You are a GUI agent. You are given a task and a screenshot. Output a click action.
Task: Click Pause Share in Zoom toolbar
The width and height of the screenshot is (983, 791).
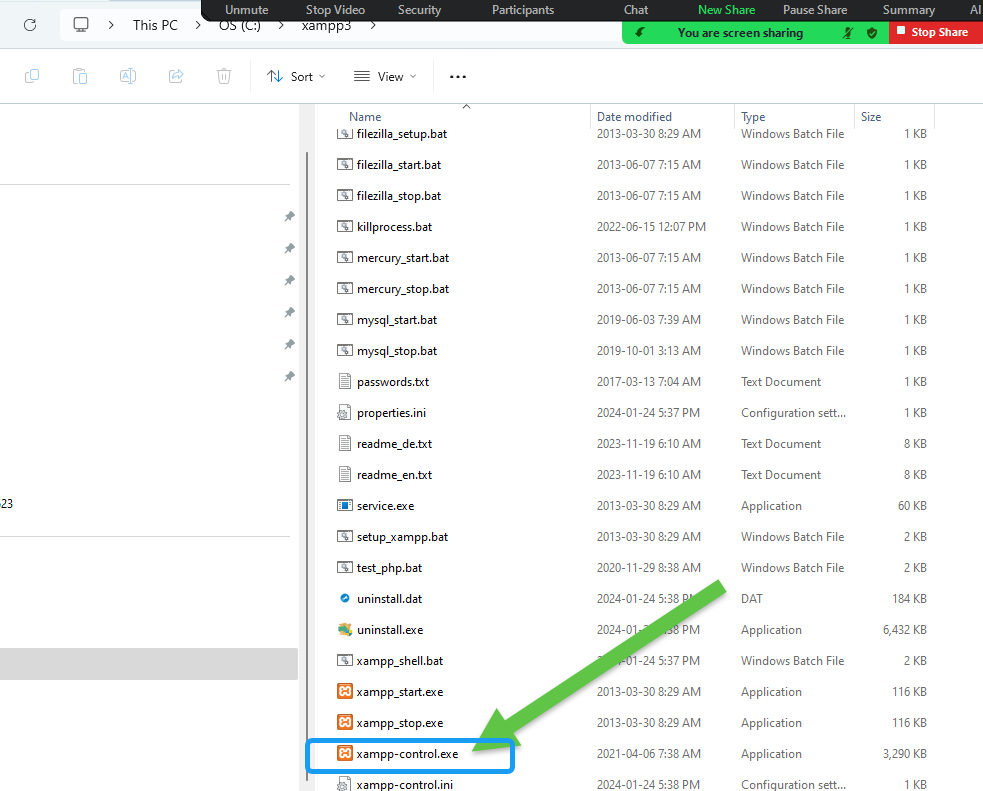pyautogui.click(x=814, y=10)
